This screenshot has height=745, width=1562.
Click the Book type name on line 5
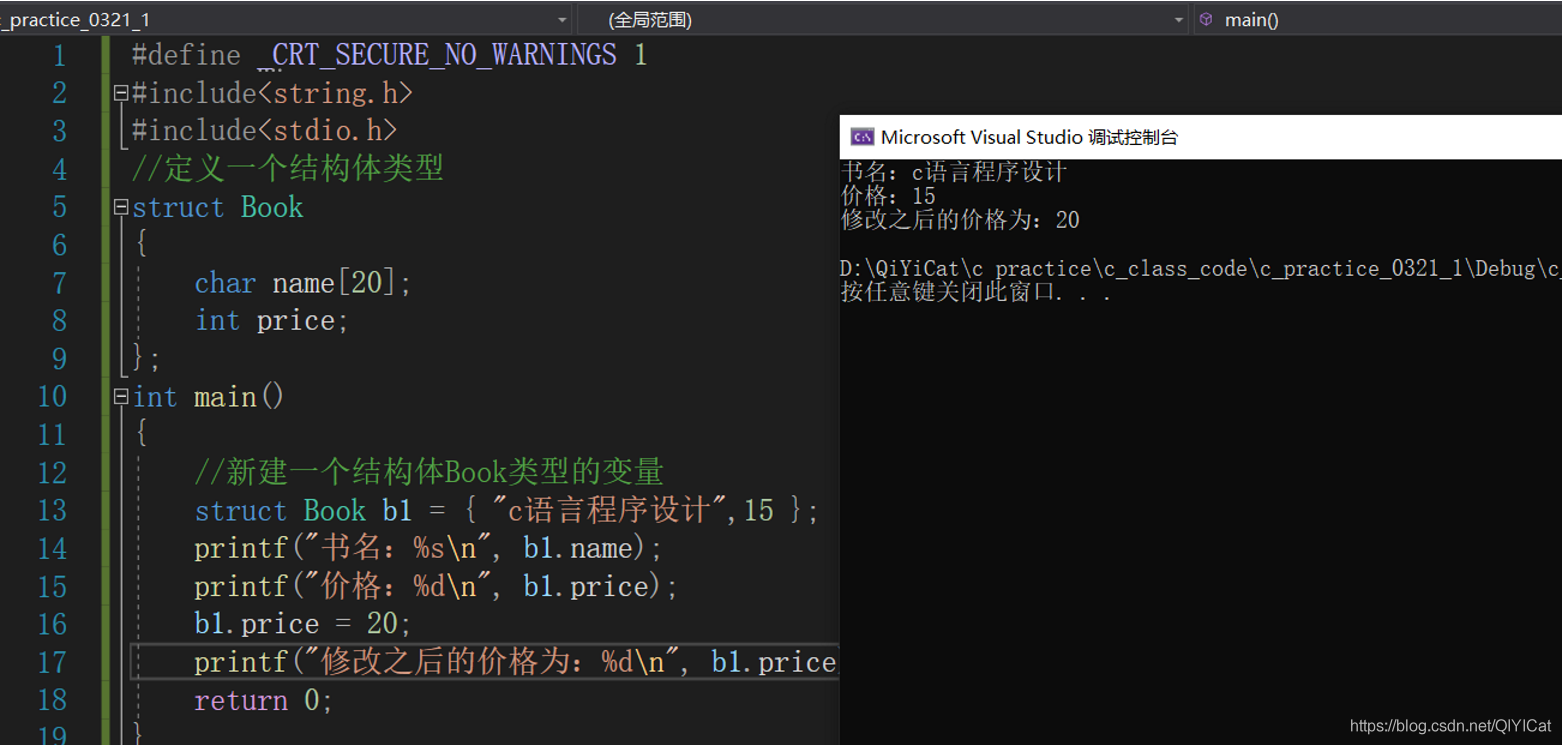272,207
